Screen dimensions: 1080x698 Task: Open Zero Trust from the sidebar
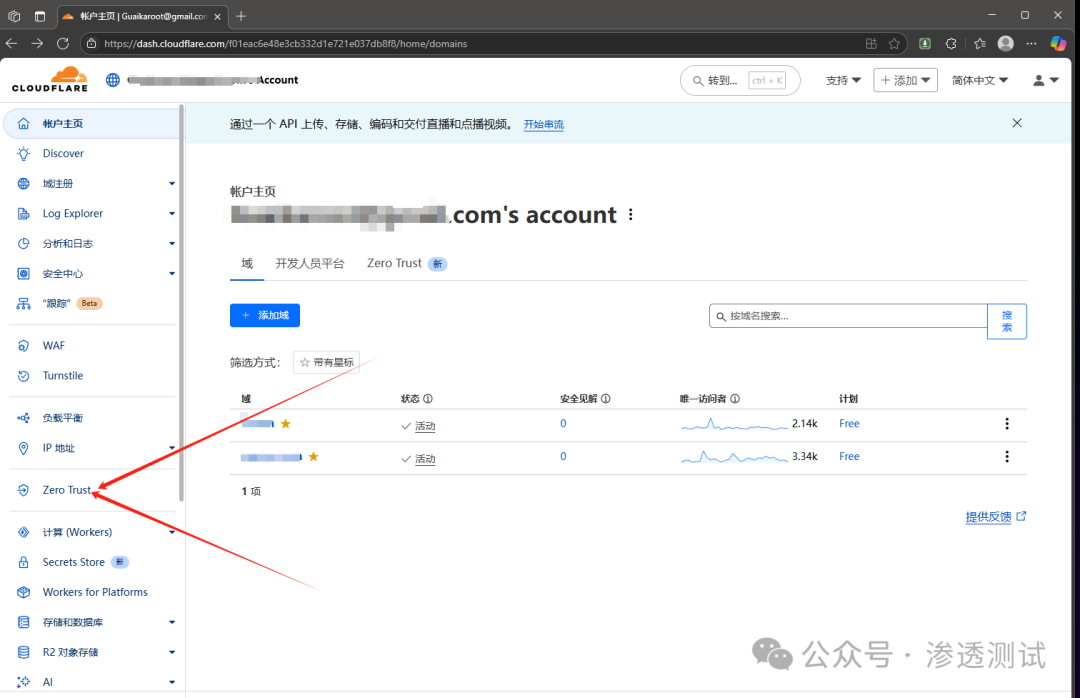[x=66, y=490]
